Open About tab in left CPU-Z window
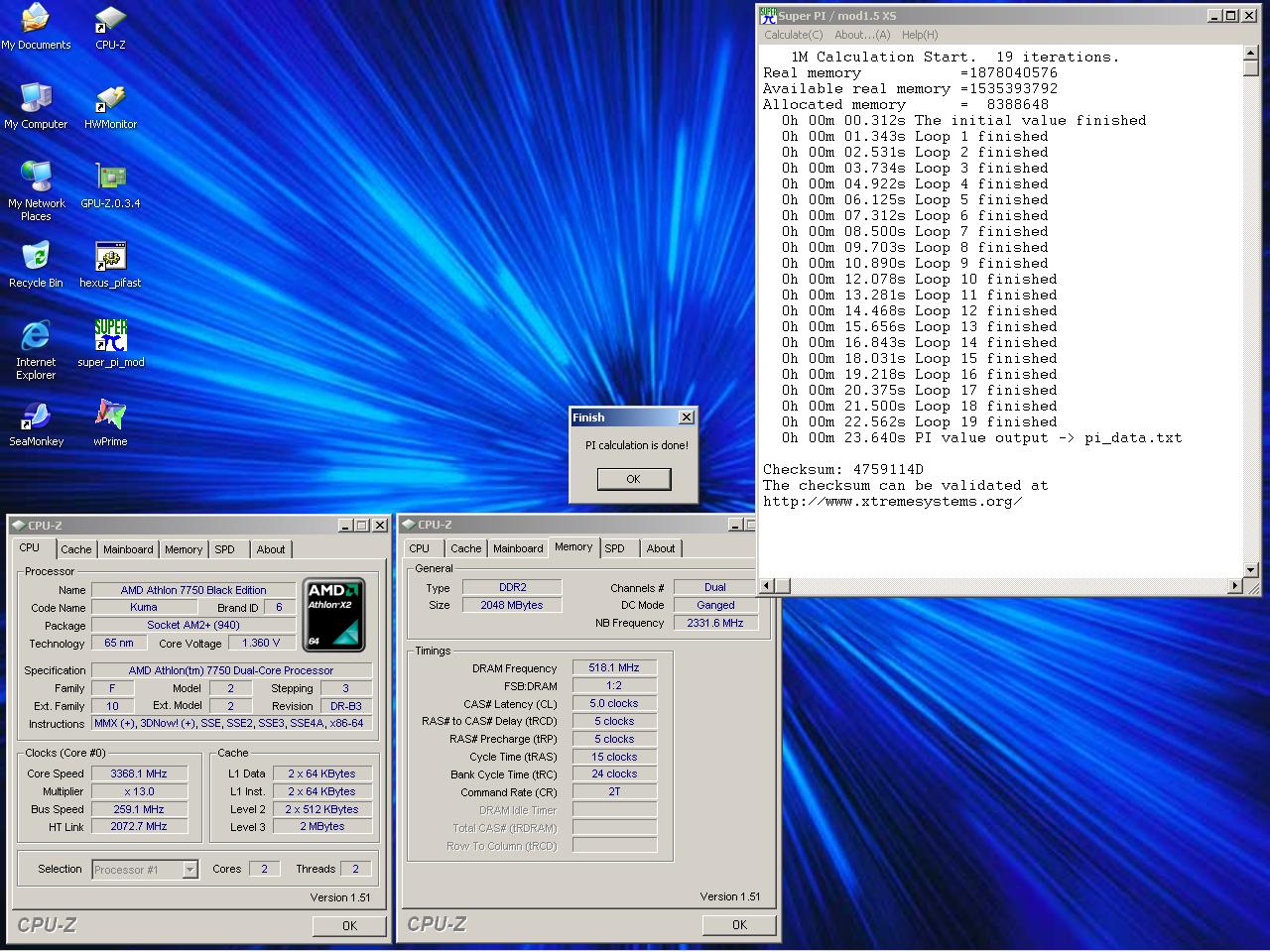 tap(271, 549)
